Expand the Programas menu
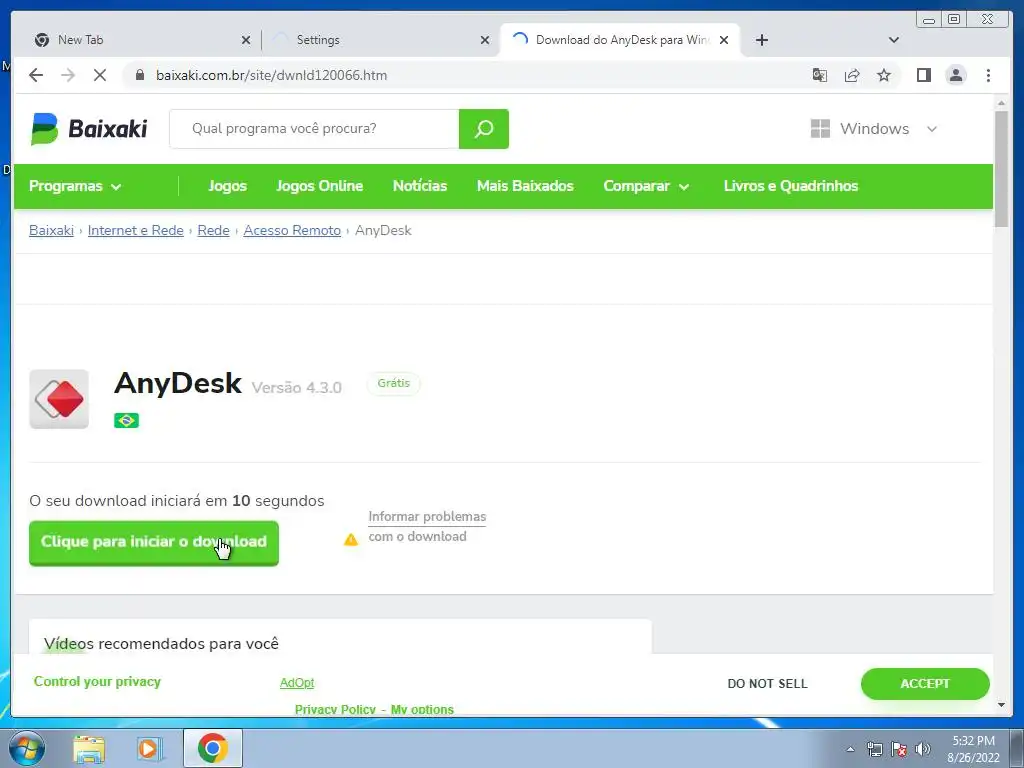Image resolution: width=1024 pixels, height=768 pixels. 75,186
